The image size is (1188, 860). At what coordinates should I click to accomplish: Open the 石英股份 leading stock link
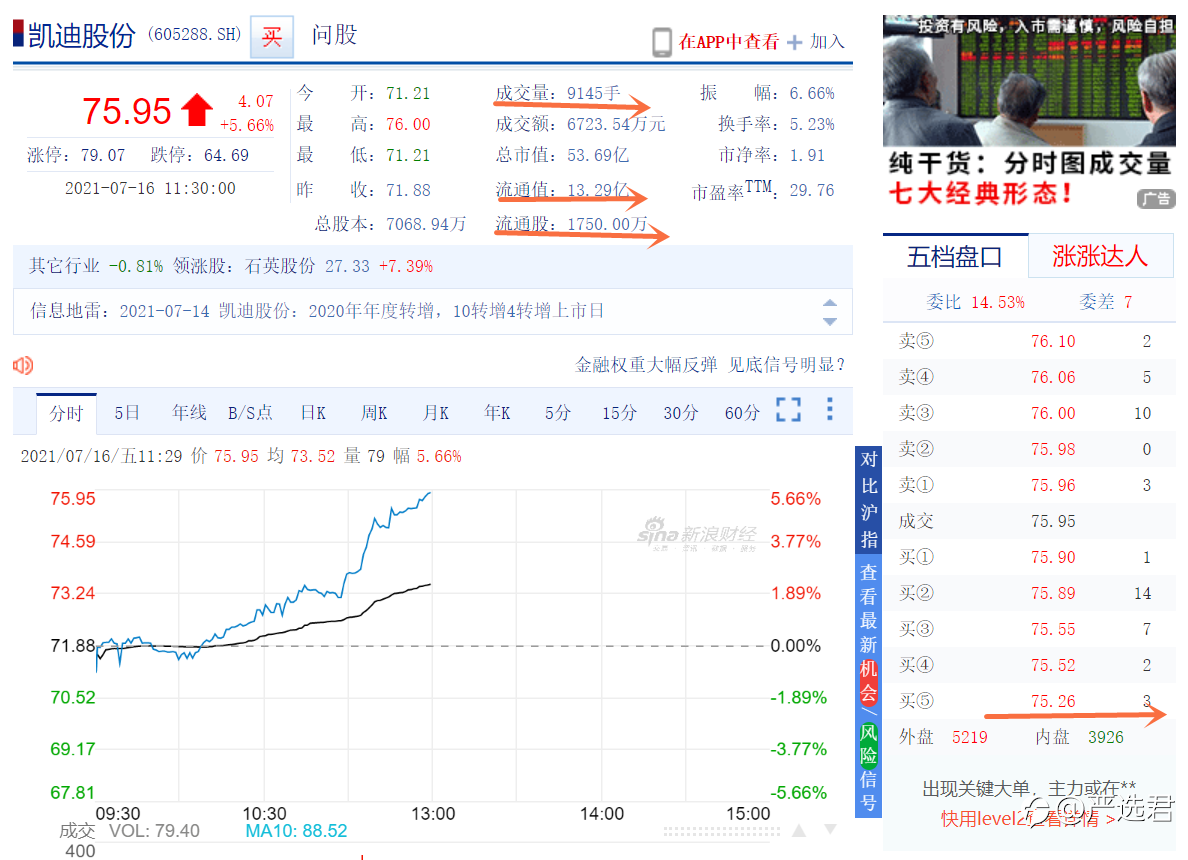click(280, 266)
